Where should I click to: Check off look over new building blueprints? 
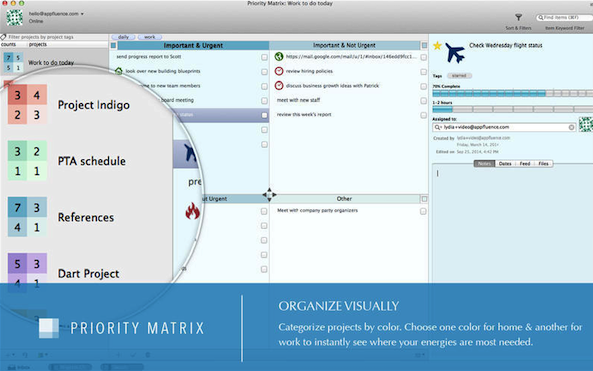[264, 72]
